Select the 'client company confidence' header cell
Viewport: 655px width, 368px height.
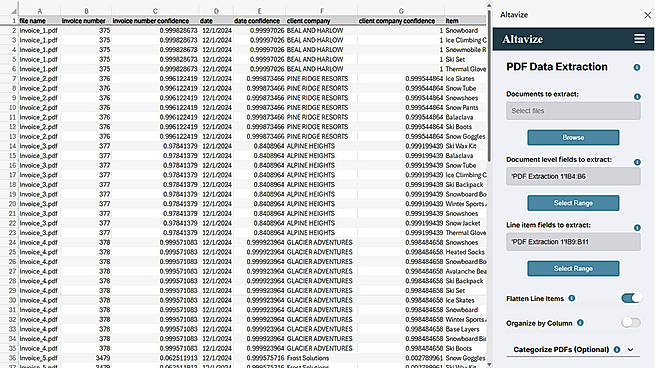[401, 20]
